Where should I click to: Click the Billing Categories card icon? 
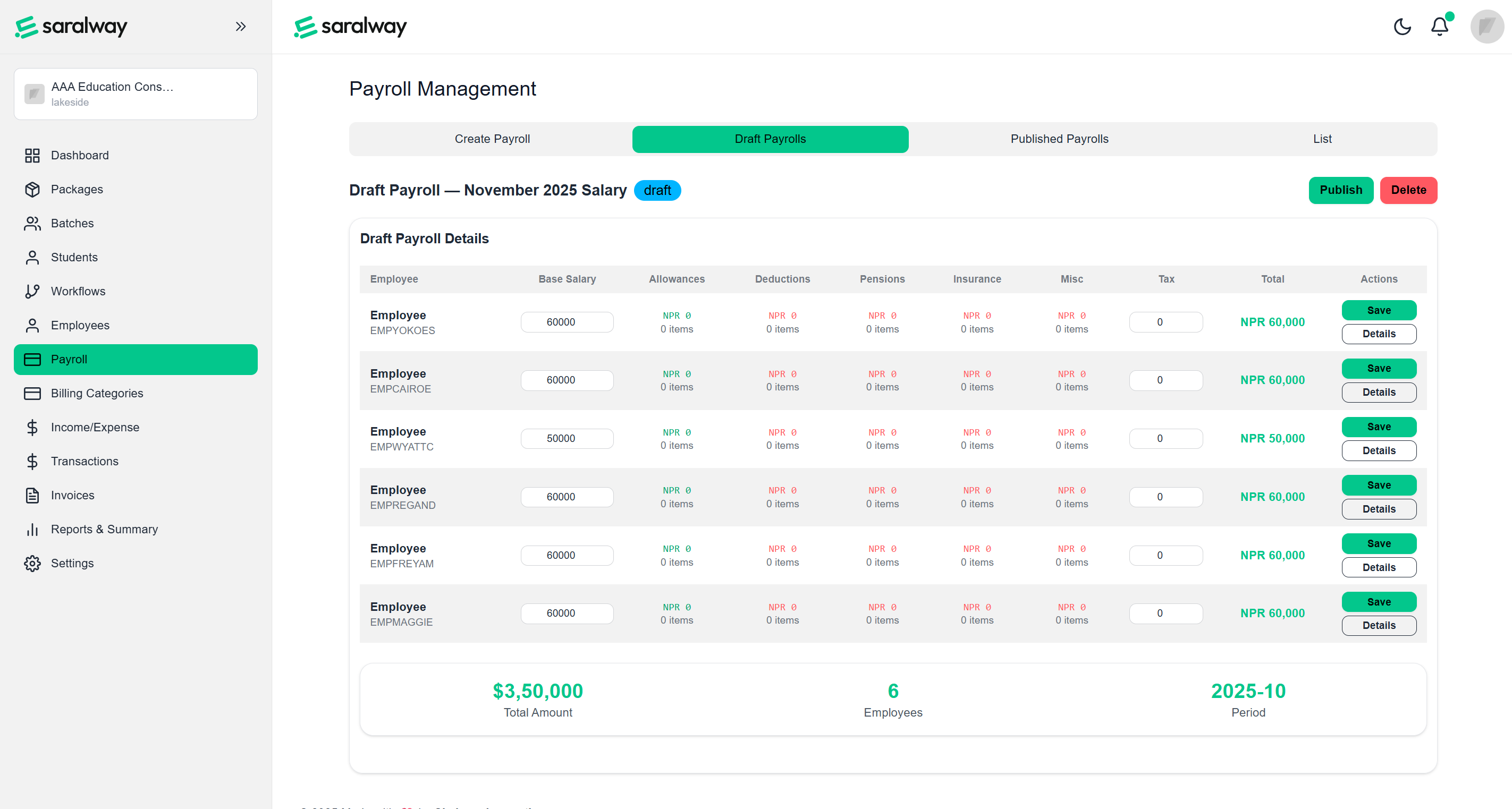(x=32, y=393)
